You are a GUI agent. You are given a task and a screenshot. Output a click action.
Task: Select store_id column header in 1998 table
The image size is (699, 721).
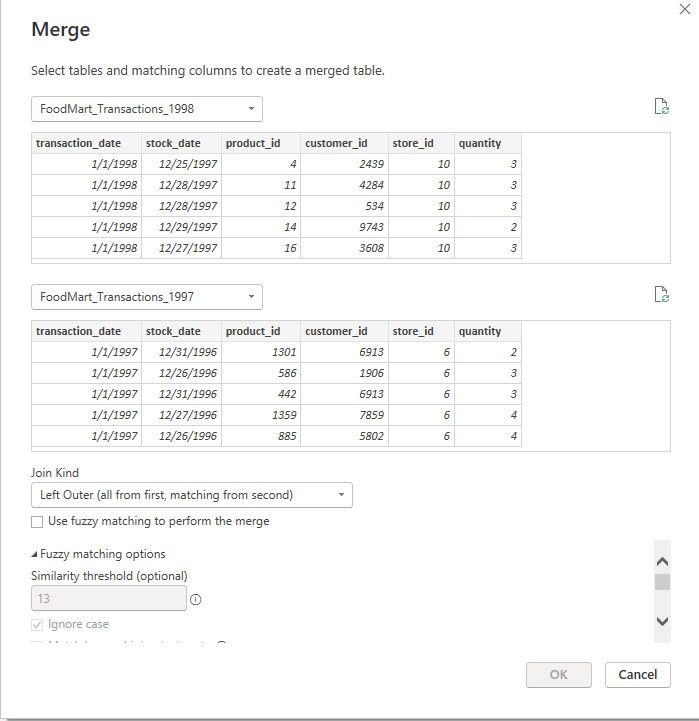421,143
